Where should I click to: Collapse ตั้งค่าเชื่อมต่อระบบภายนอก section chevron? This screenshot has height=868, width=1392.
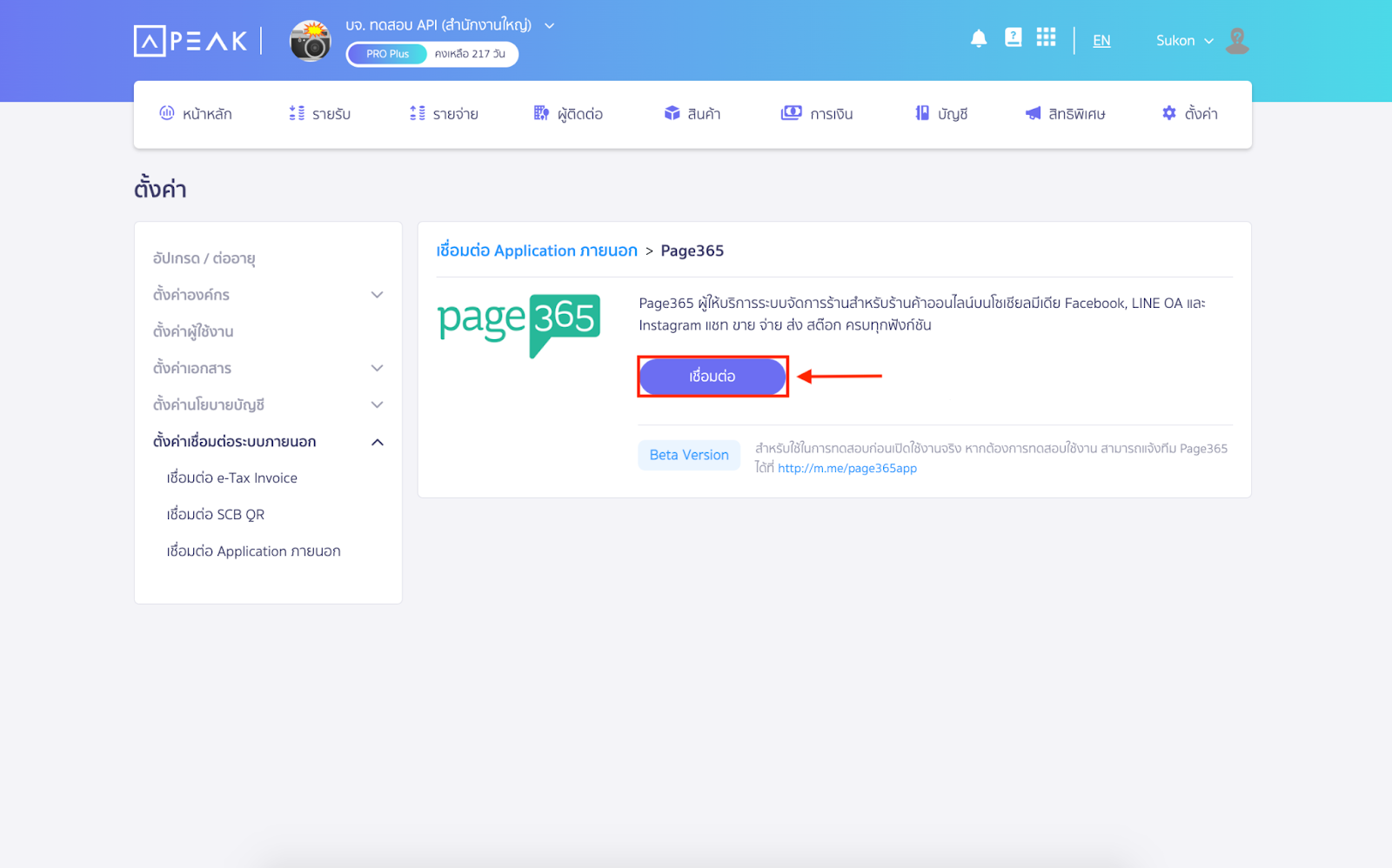tap(377, 442)
